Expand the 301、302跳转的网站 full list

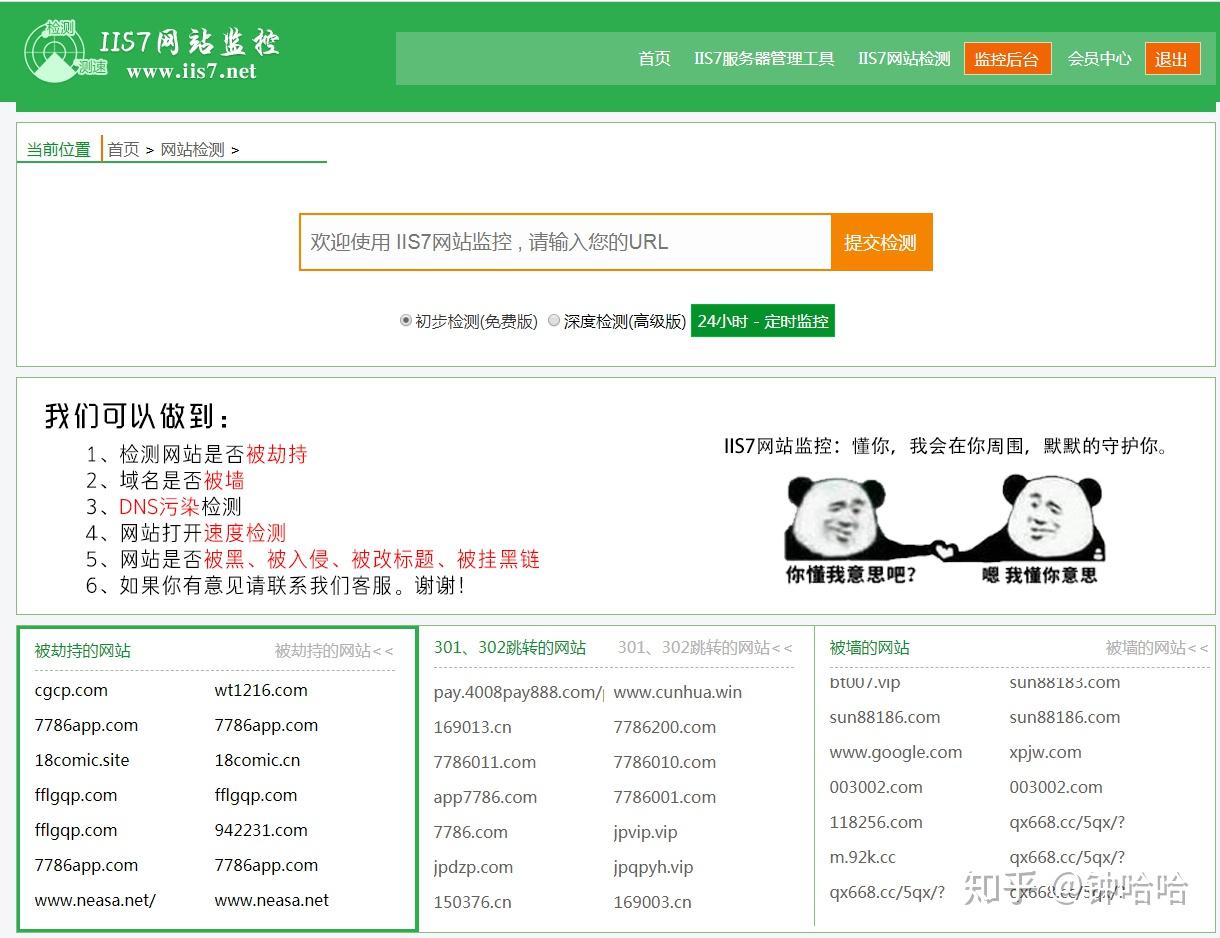[704, 648]
